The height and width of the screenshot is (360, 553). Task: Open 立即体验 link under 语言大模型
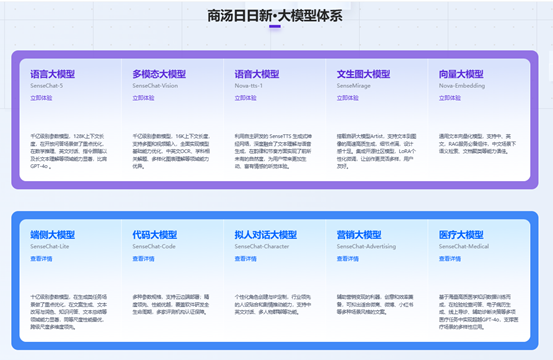point(41,98)
